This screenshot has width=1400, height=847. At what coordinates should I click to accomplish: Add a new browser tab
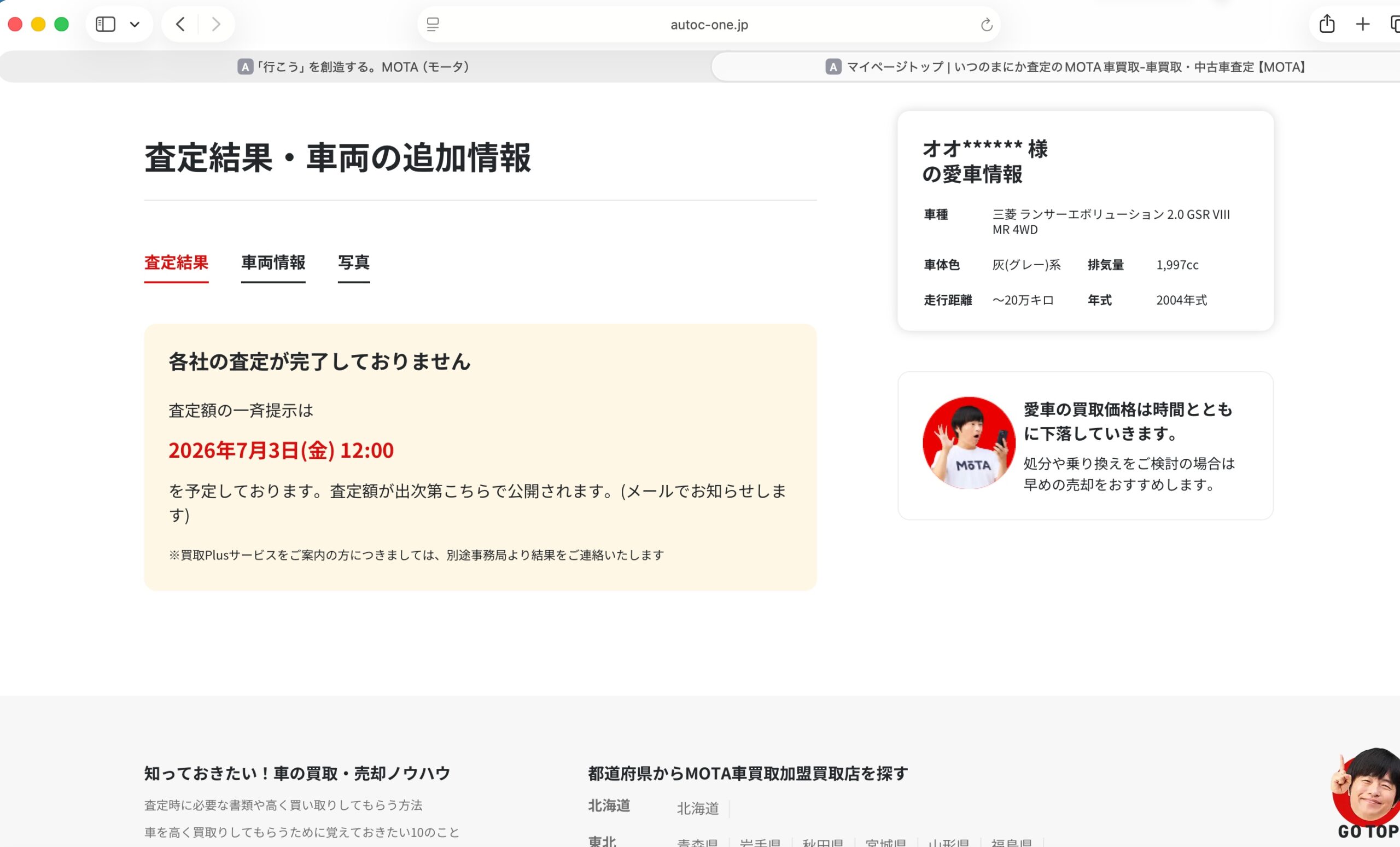click(1362, 24)
